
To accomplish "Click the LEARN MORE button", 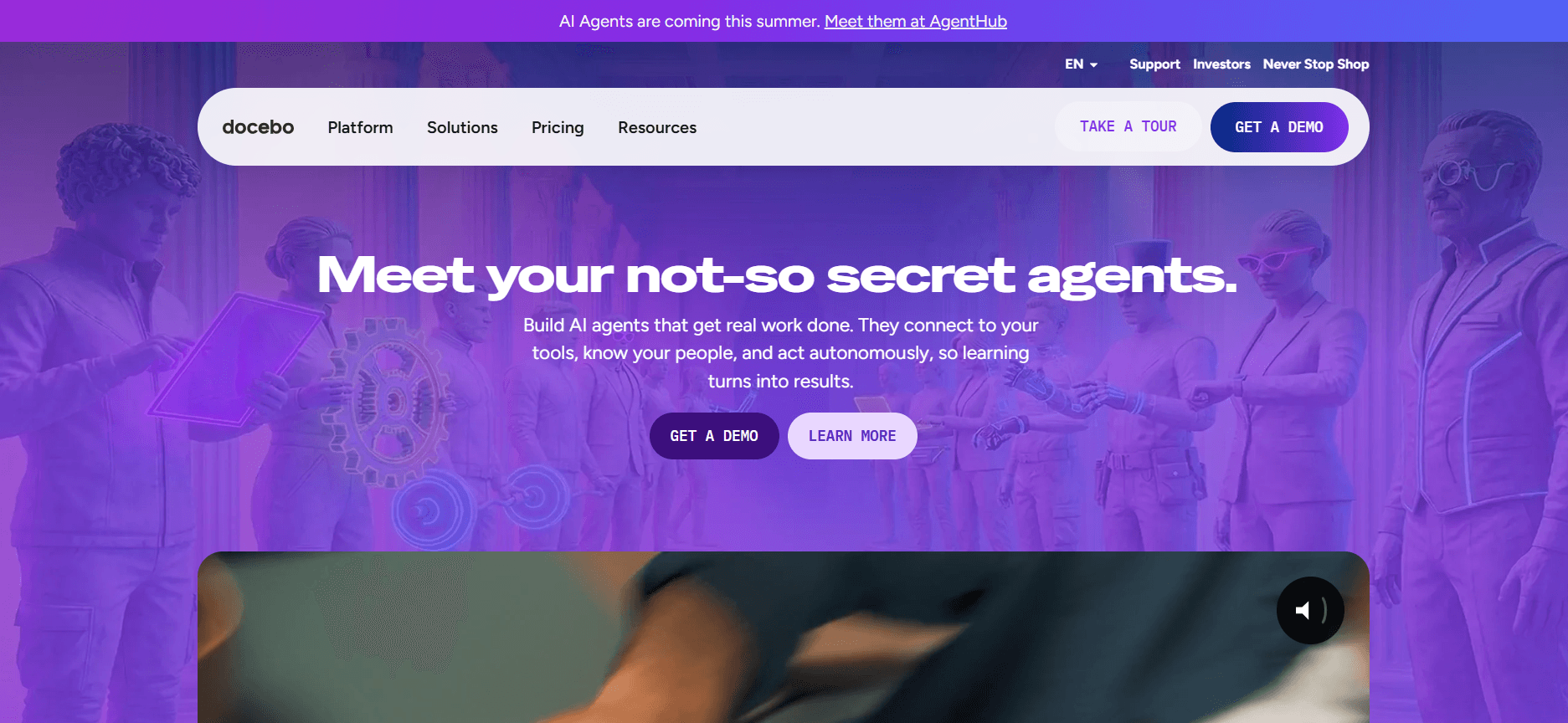I will (852, 436).
